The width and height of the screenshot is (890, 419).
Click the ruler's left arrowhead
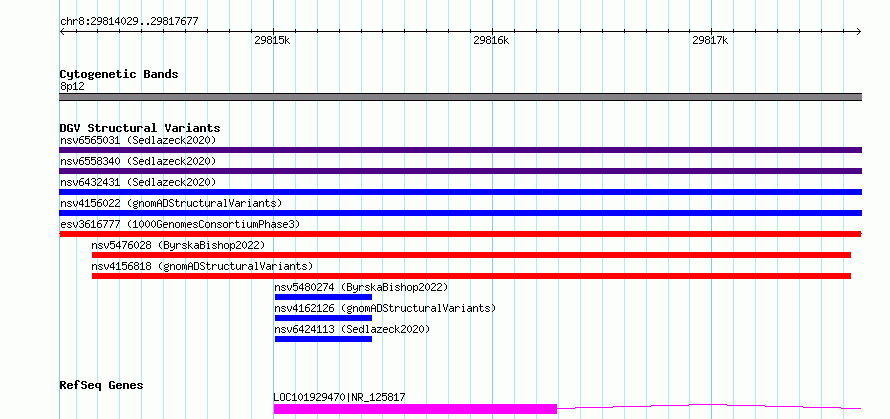point(62,32)
